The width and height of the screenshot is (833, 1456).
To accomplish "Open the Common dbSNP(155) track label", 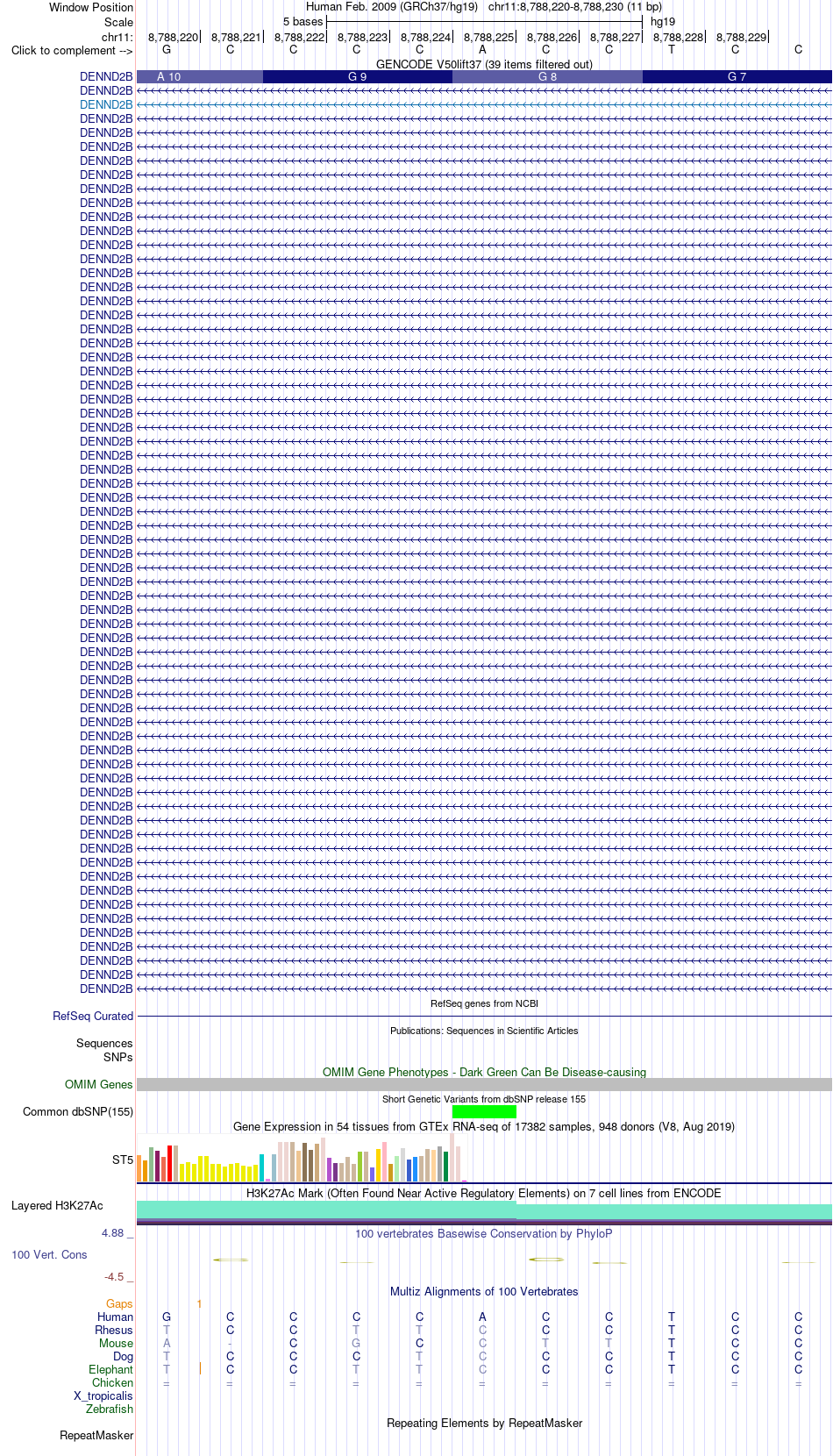I will [x=78, y=1111].
